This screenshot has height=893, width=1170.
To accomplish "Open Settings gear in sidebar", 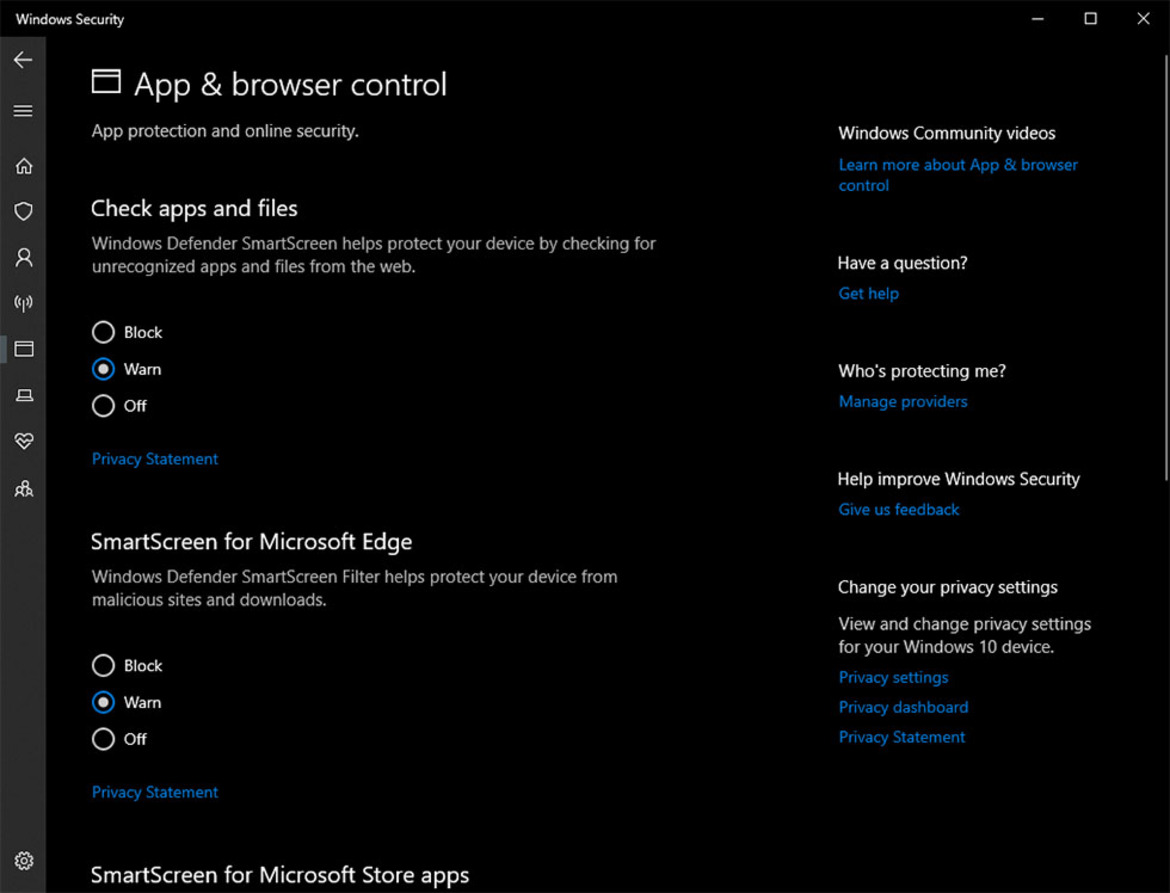I will pos(24,861).
